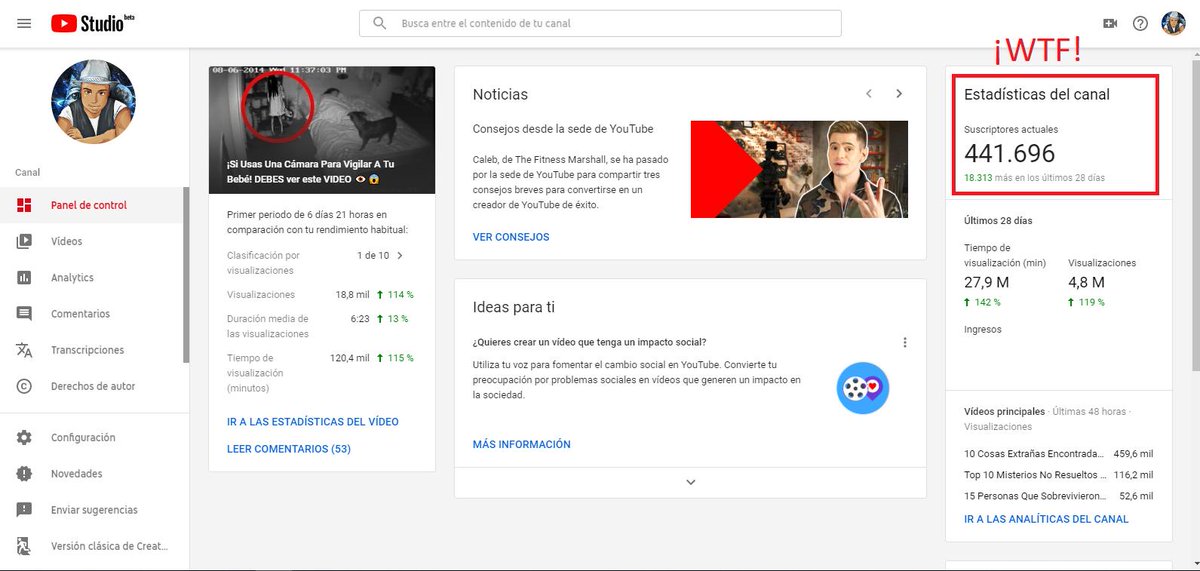Image resolution: width=1200 pixels, height=571 pixels.
Task: Click MÁS INFORMACIÓN link
Action: pos(522,444)
